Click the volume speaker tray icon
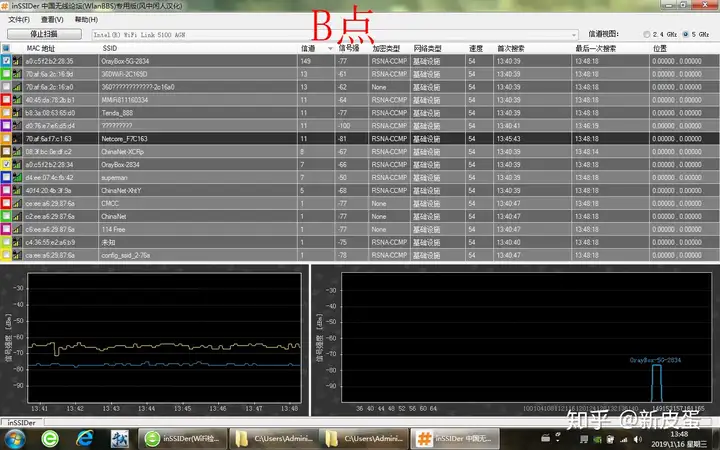720x450 pixels. click(x=637, y=439)
